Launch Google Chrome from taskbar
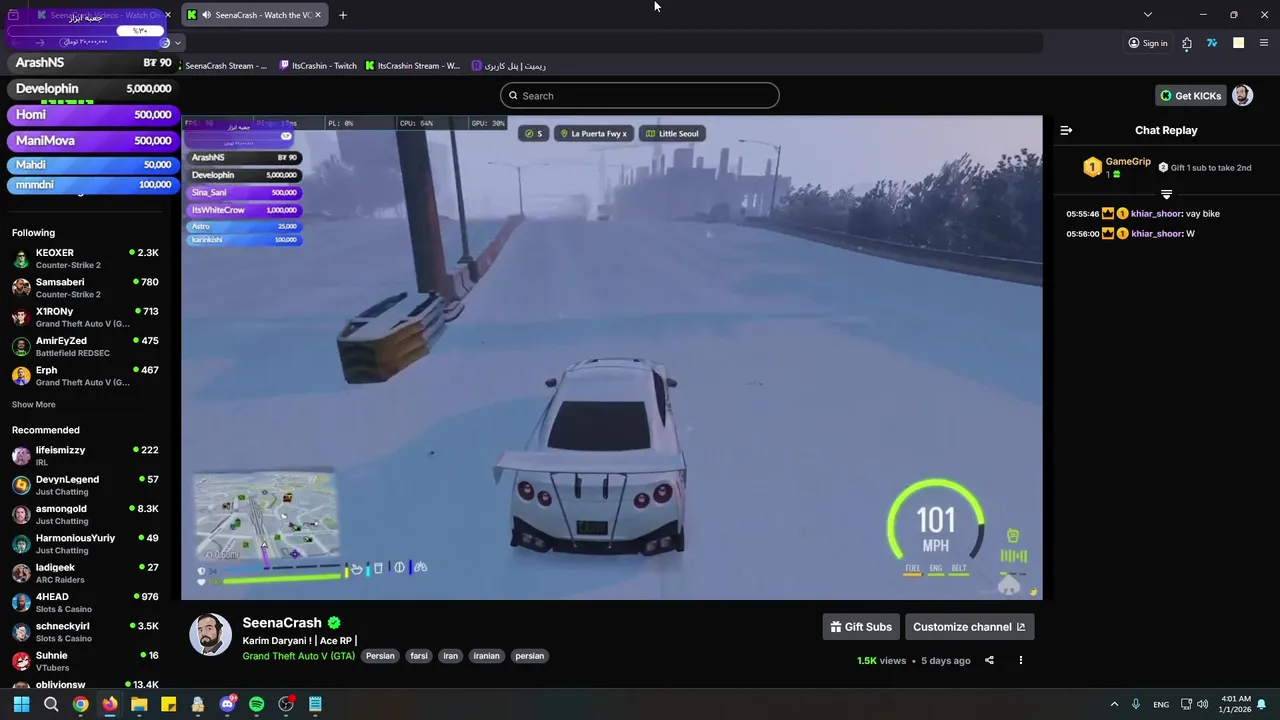1280x720 pixels. [x=80, y=704]
